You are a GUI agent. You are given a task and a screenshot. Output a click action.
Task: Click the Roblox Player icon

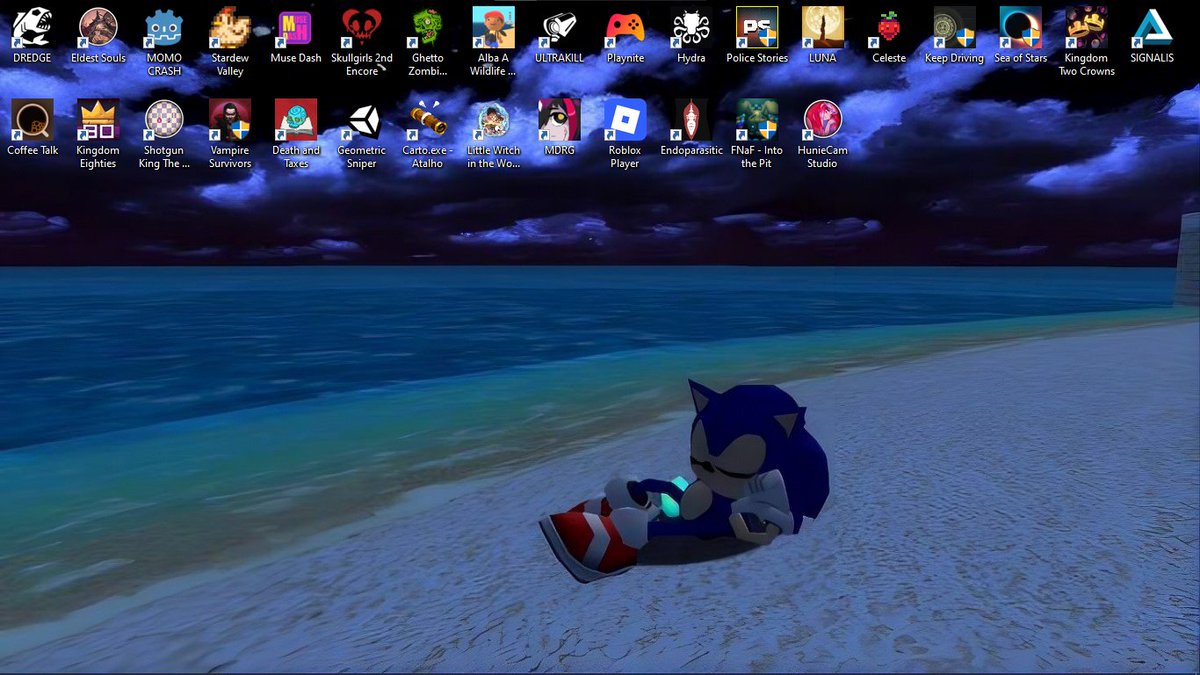(625, 120)
